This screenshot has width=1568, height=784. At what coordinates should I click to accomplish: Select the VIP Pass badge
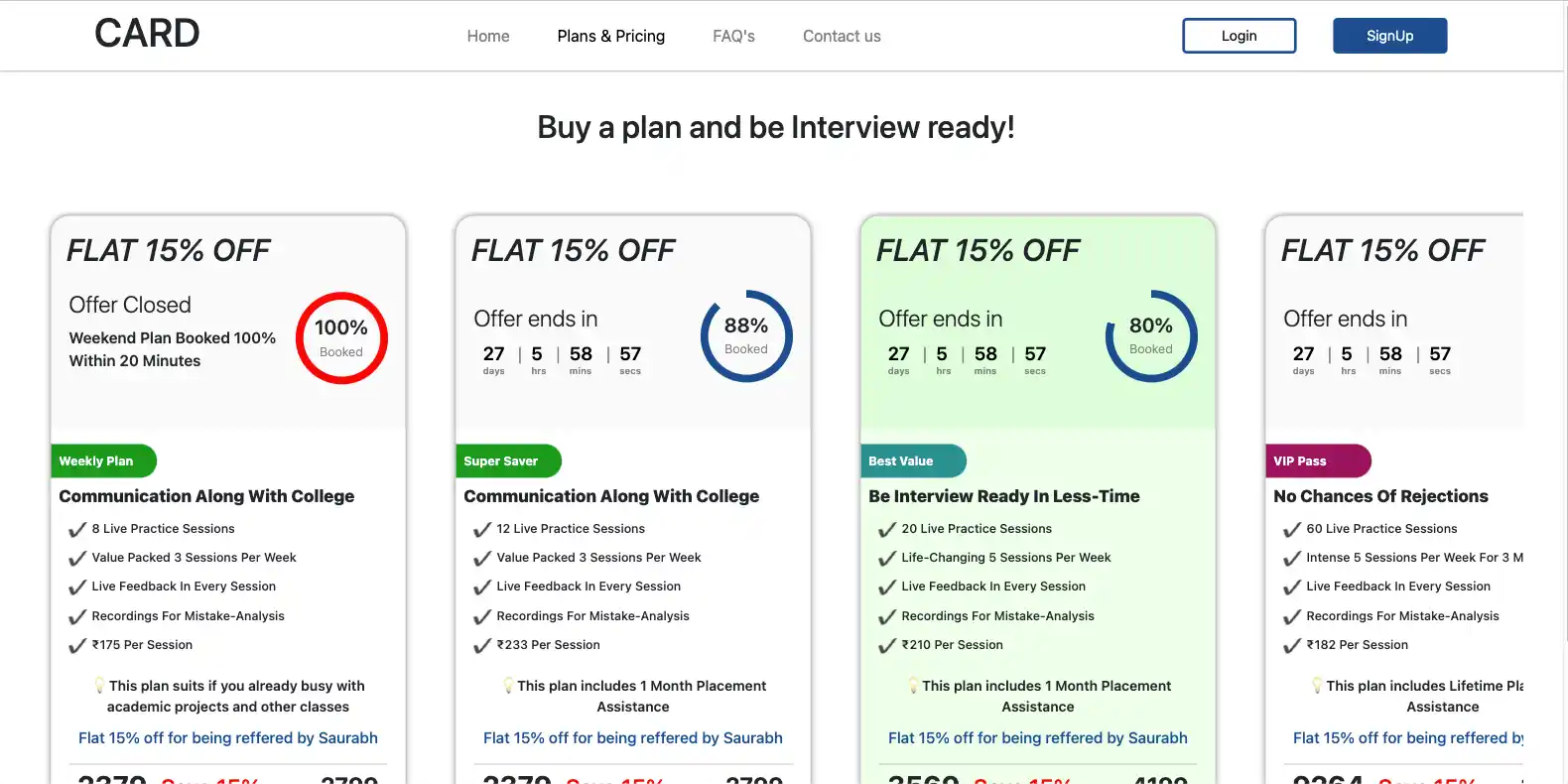tap(1318, 460)
